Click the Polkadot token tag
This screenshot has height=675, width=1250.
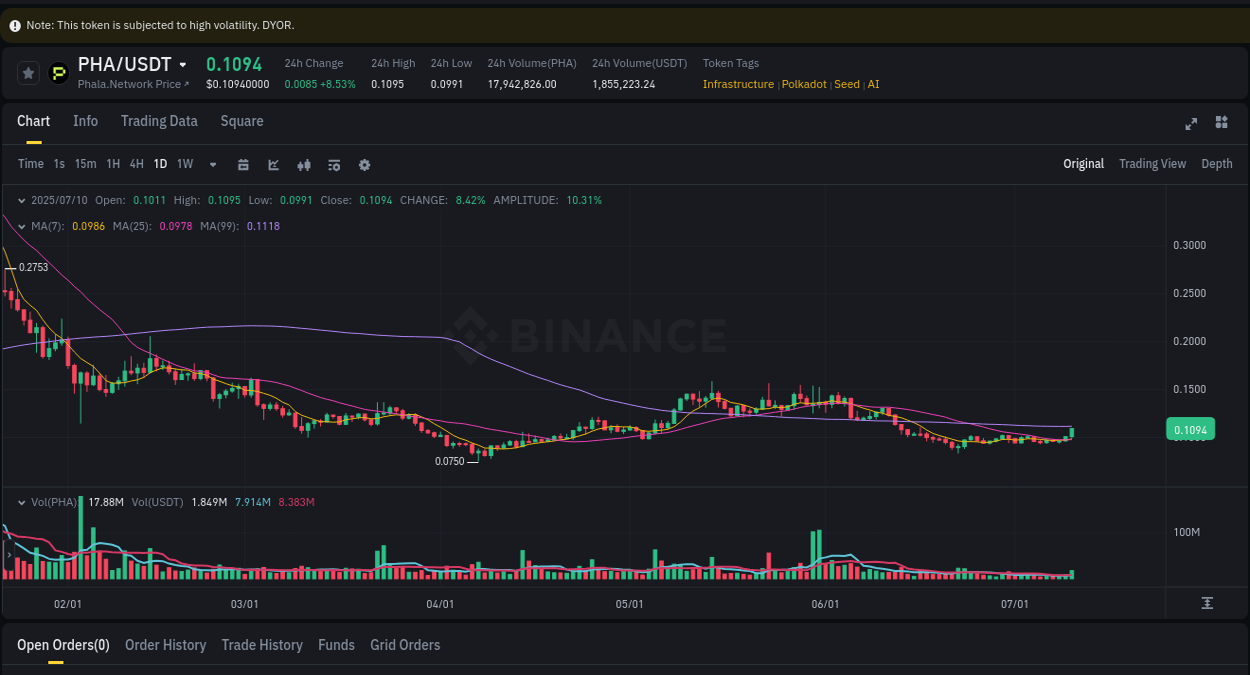[803, 84]
